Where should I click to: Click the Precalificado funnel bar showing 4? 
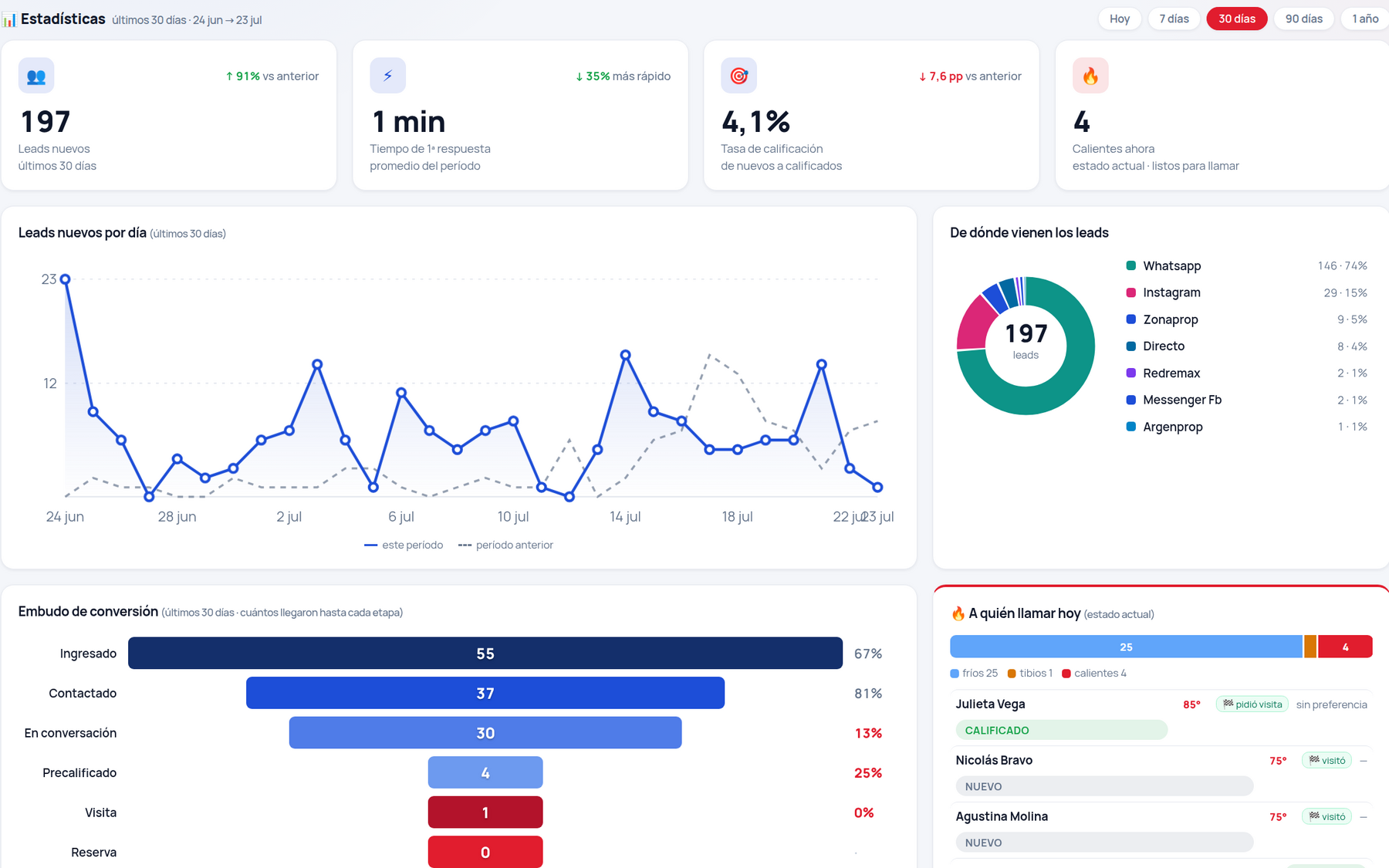pos(485,772)
